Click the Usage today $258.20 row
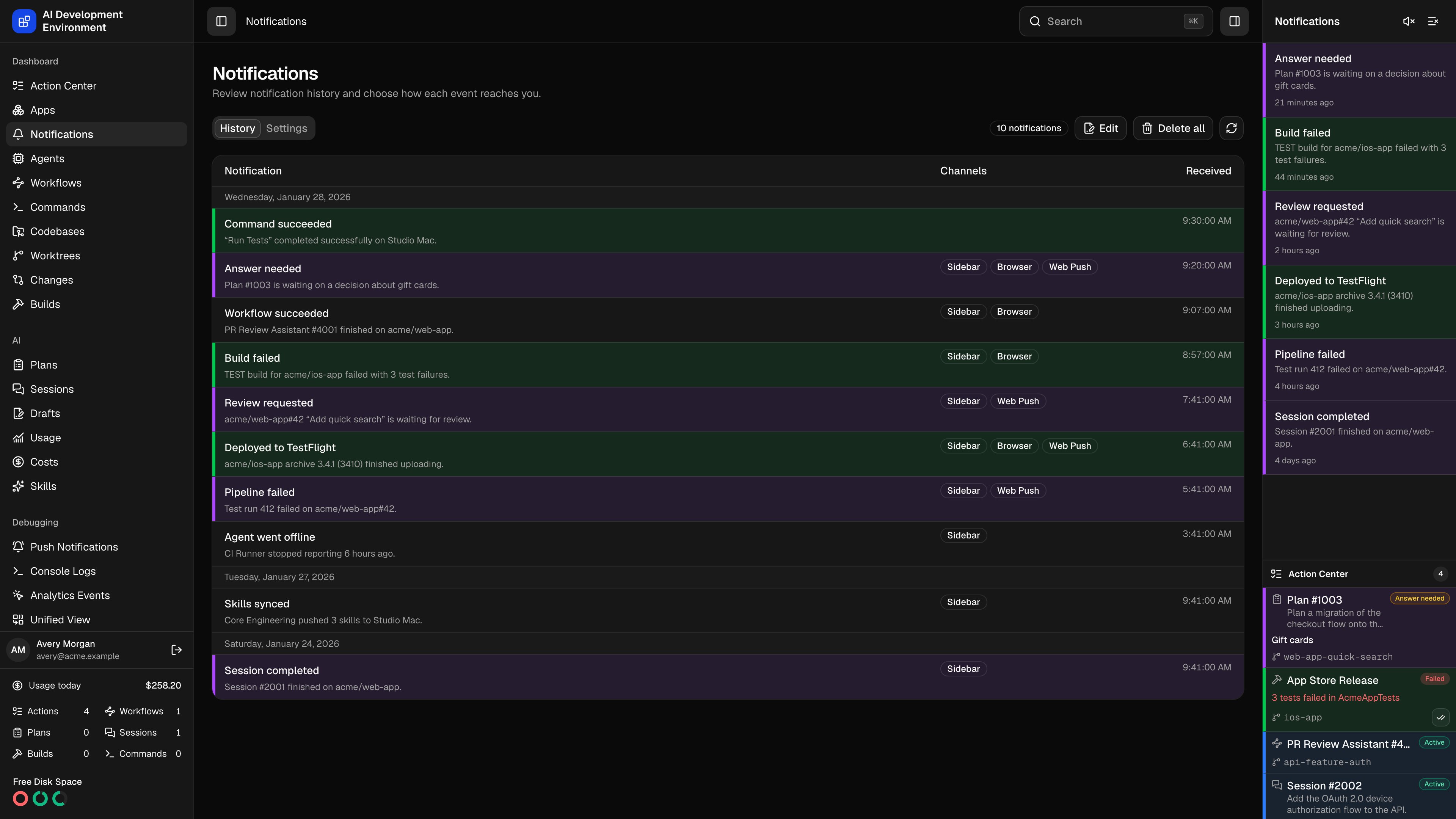The width and height of the screenshot is (1456, 819). 97,686
